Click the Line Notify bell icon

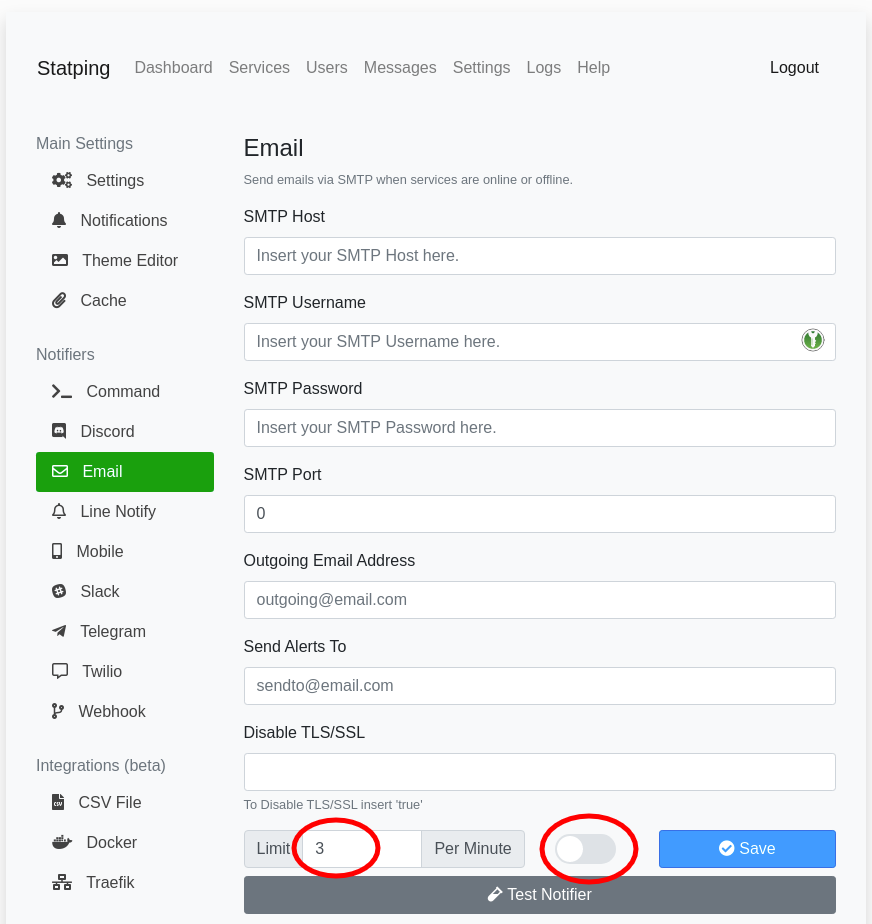pos(59,512)
